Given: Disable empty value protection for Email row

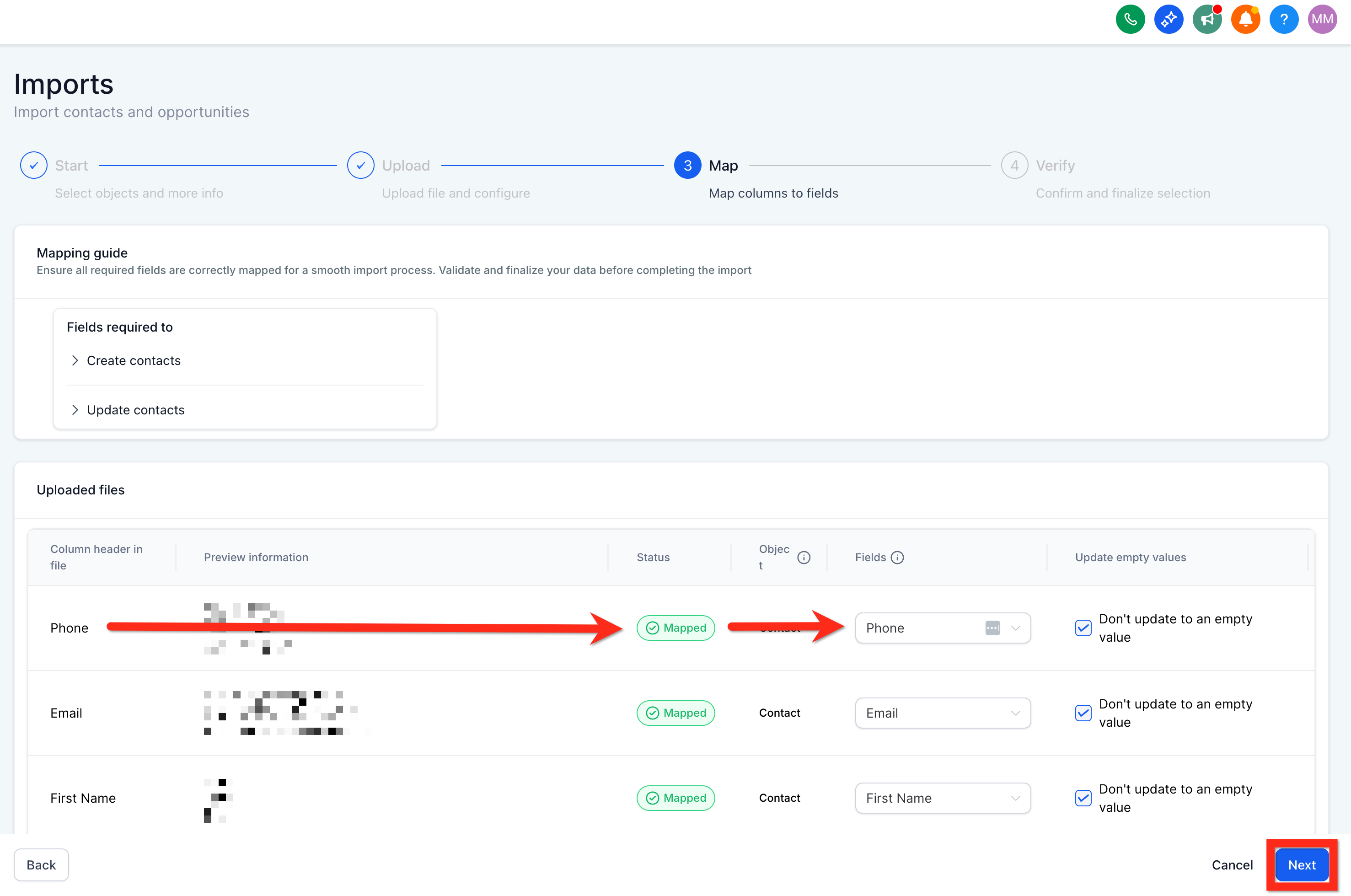Looking at the screenshot, I should (1083, 713).
